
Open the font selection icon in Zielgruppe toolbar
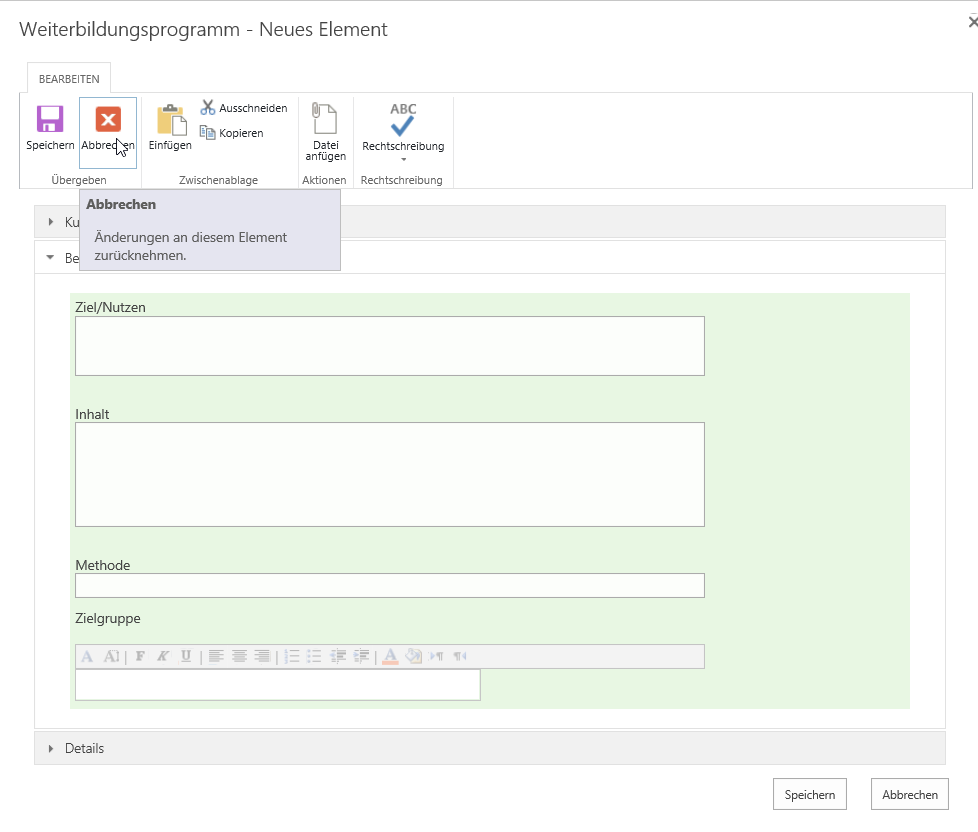click(87, 656)
